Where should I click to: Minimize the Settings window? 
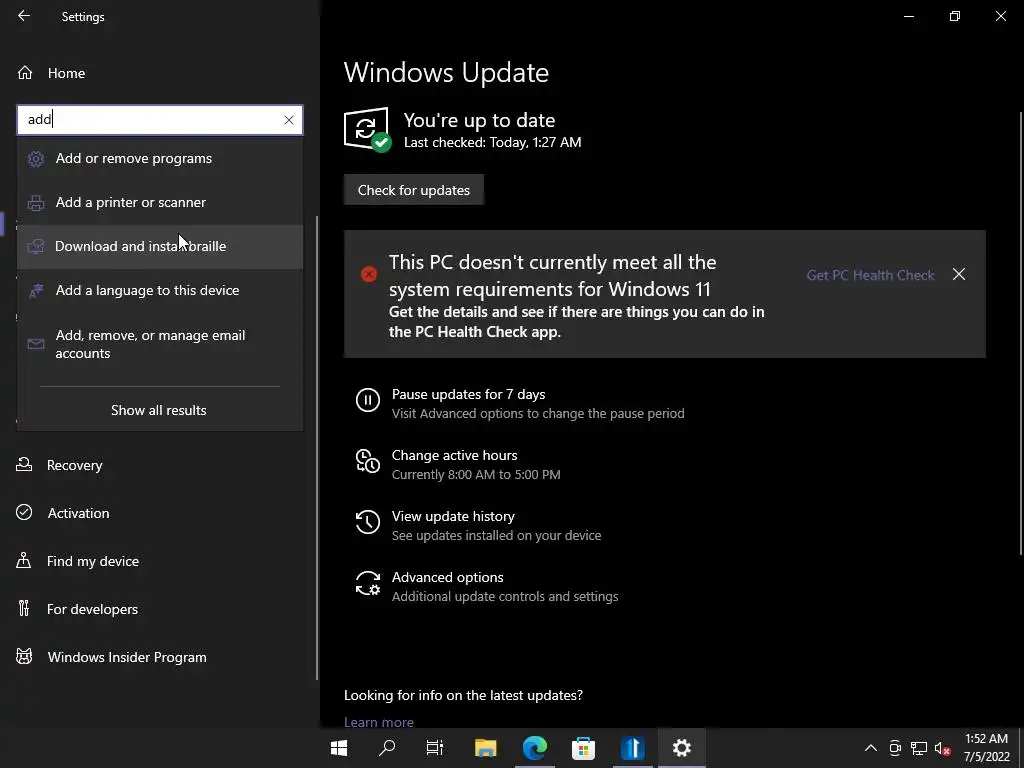coord(908,16)
